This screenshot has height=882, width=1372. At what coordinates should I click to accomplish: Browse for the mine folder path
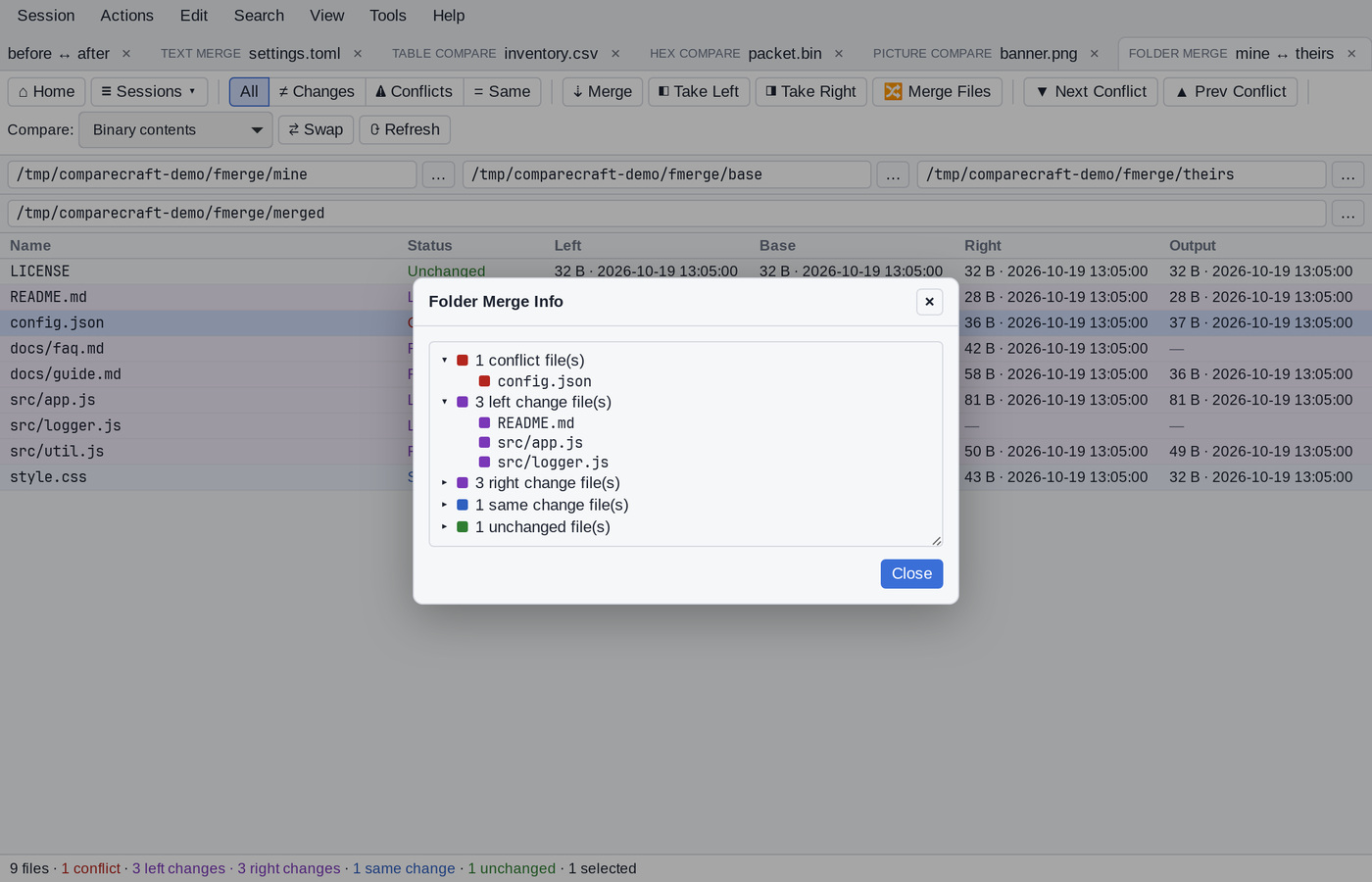point(438,174)
